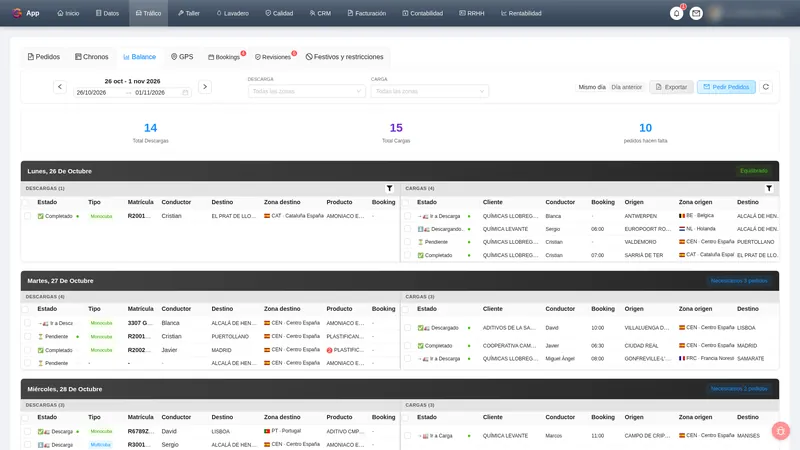Viewport: 800px width, 450px height.
Task: Click the VILLALUENGA origin cell
Action: click(647, 328)
